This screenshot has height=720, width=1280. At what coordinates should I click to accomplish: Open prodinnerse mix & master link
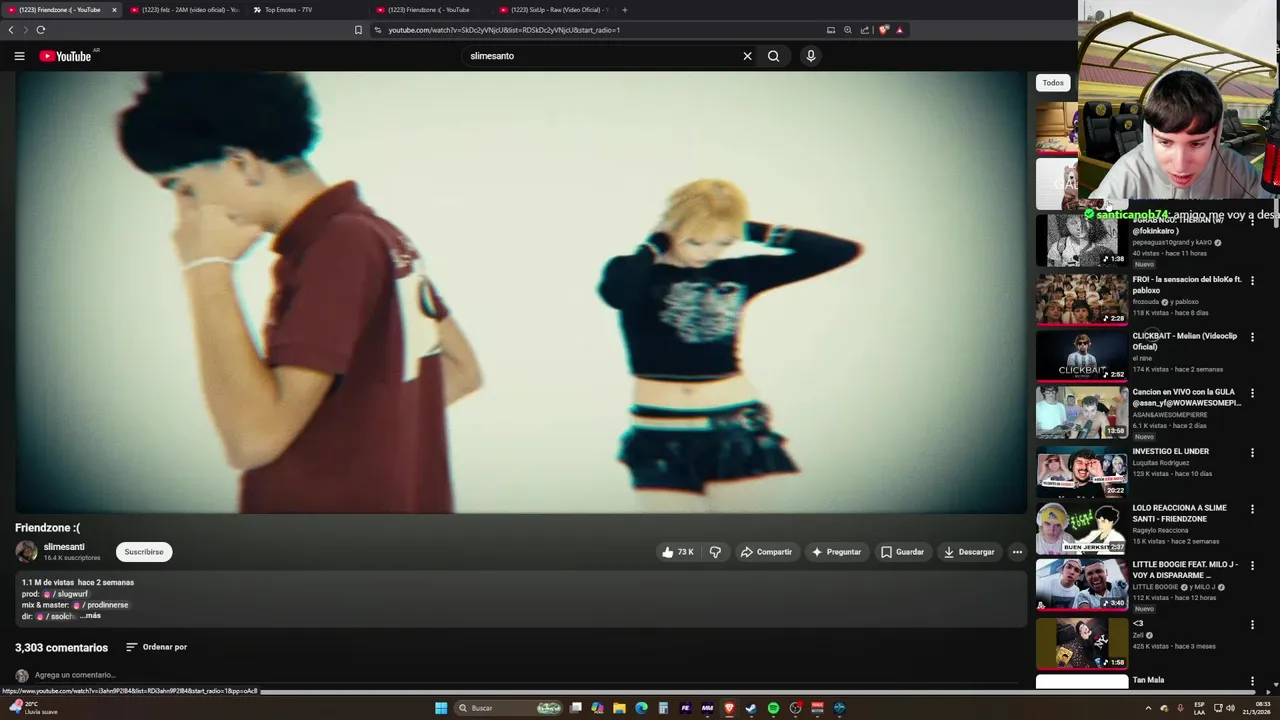coord(100,605)
